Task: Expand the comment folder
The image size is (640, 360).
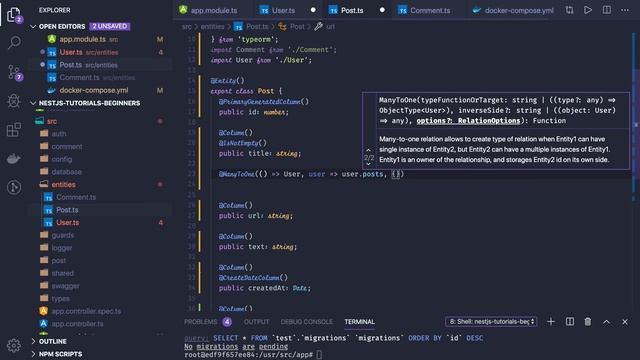Action: 100,147
